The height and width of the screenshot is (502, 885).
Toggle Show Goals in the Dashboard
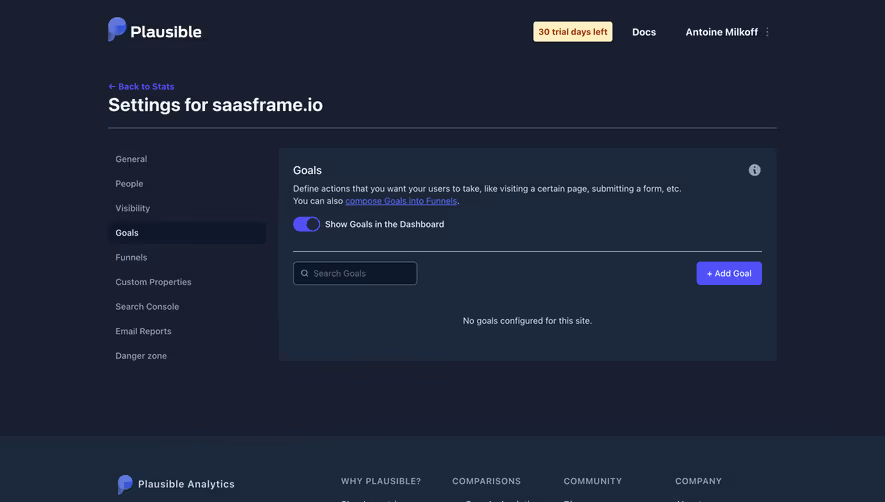click(306, 224)
